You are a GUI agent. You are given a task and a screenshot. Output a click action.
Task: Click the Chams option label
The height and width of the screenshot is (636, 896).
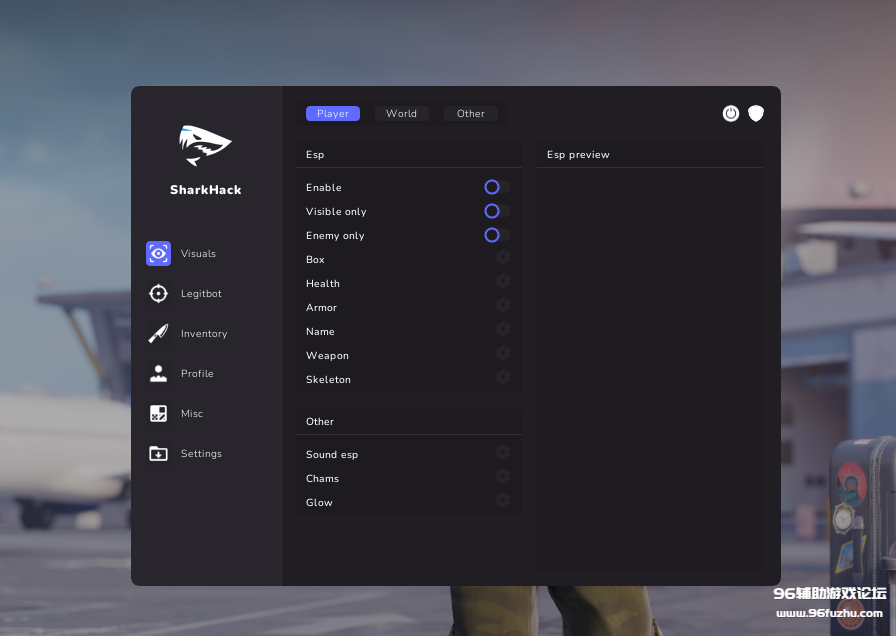click(x=322, y=479)
